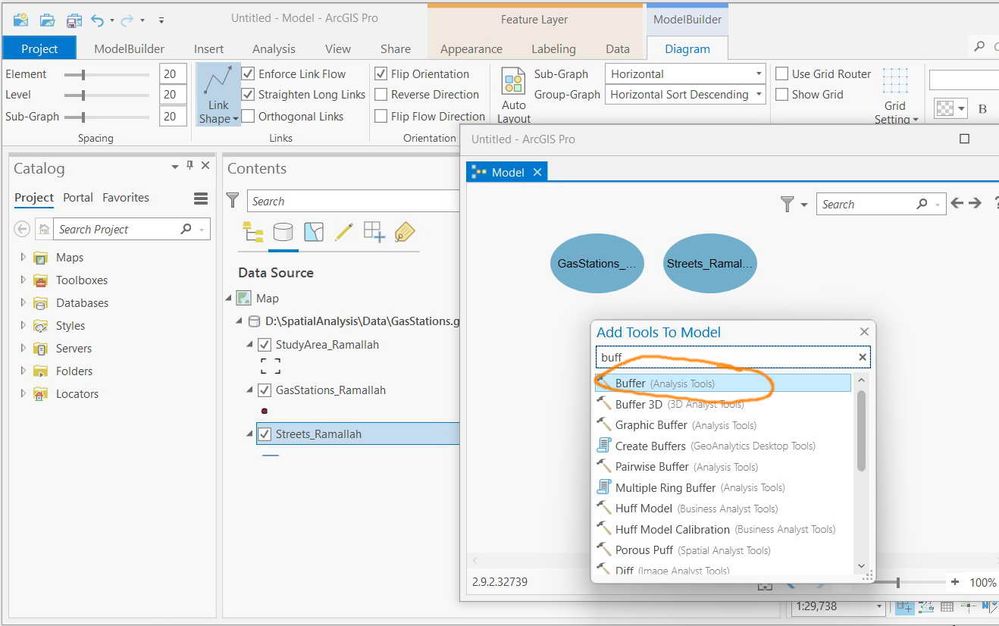Image resolution: width=999 pixels, height=626 pixels.
Task: Switch to the Labeling ribbon tab
Action: [x=553, y=48]
